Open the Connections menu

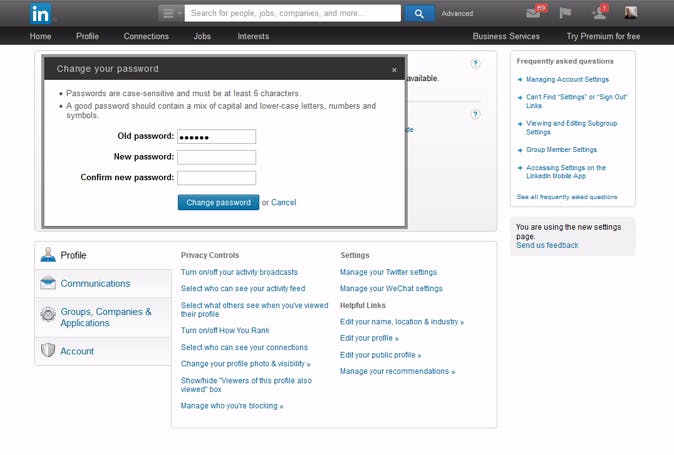click(146, 37)
